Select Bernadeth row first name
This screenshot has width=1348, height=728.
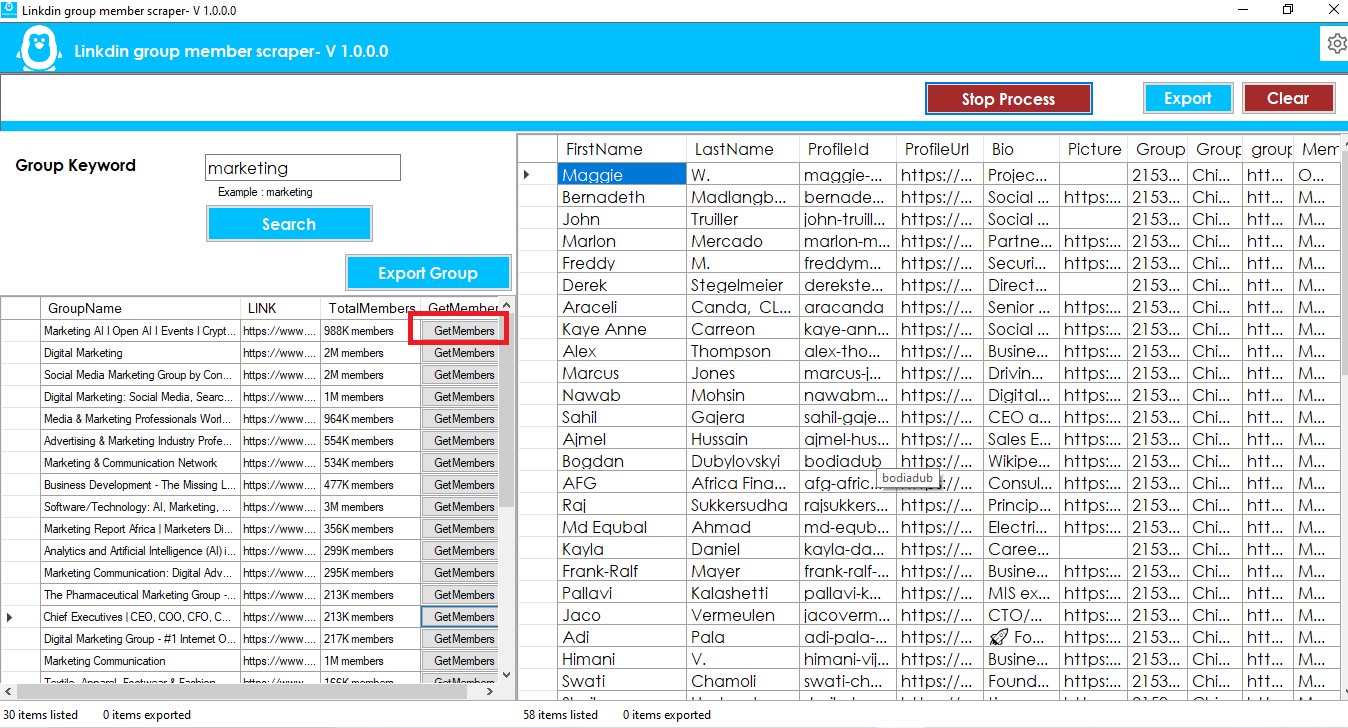622,197
